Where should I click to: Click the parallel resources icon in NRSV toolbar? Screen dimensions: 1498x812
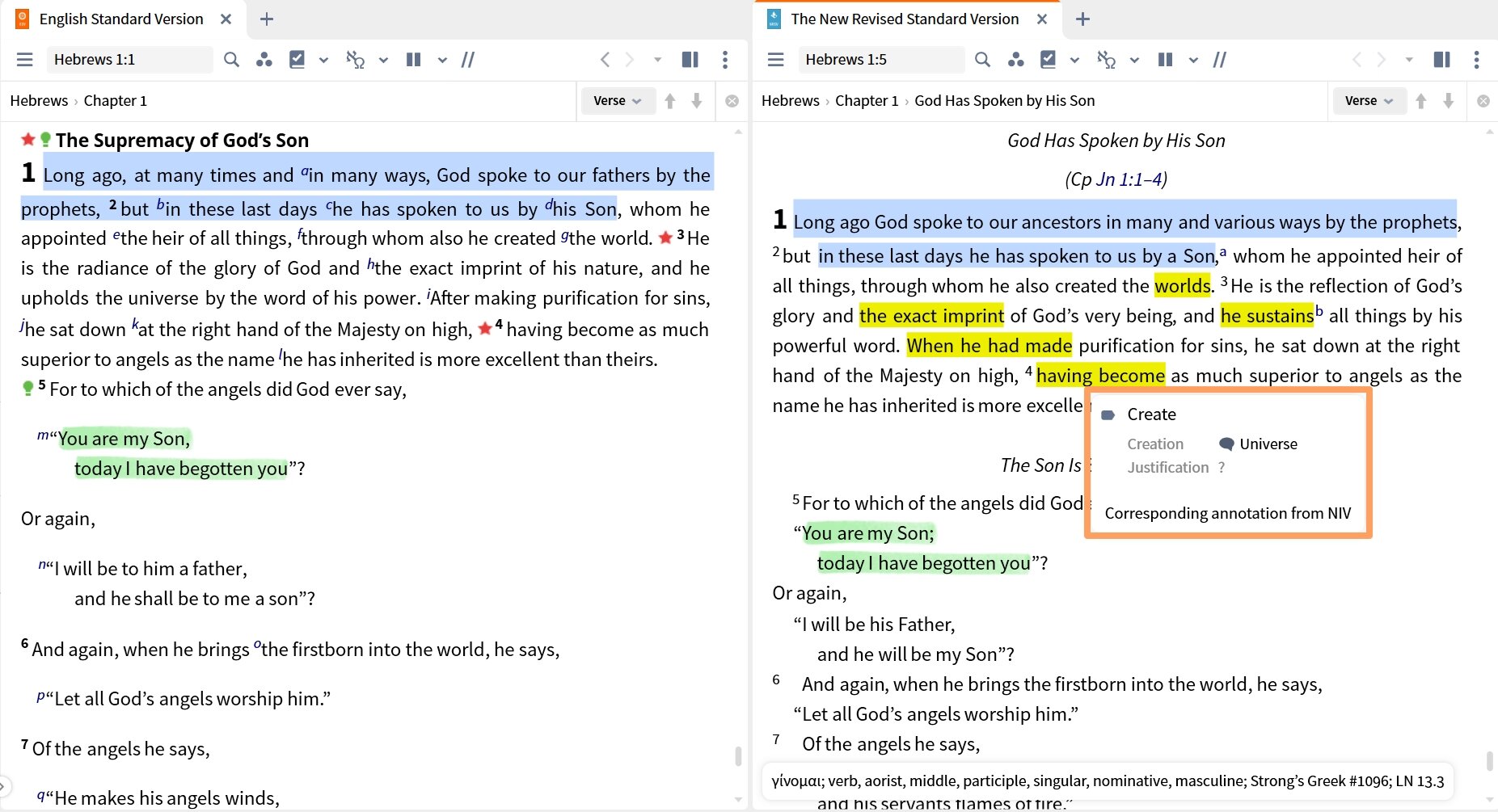pyautogui.click(x=1220, y=60)
